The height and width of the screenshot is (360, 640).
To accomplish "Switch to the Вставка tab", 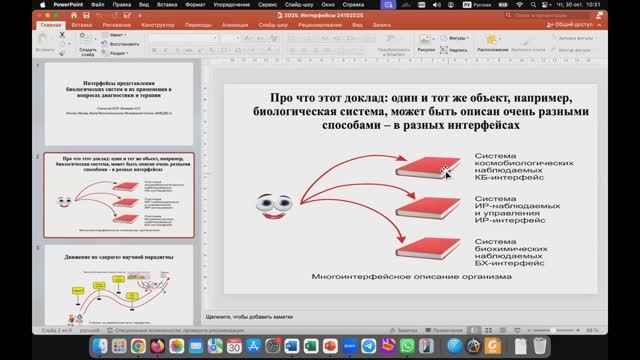I will (x=82, y=25).
